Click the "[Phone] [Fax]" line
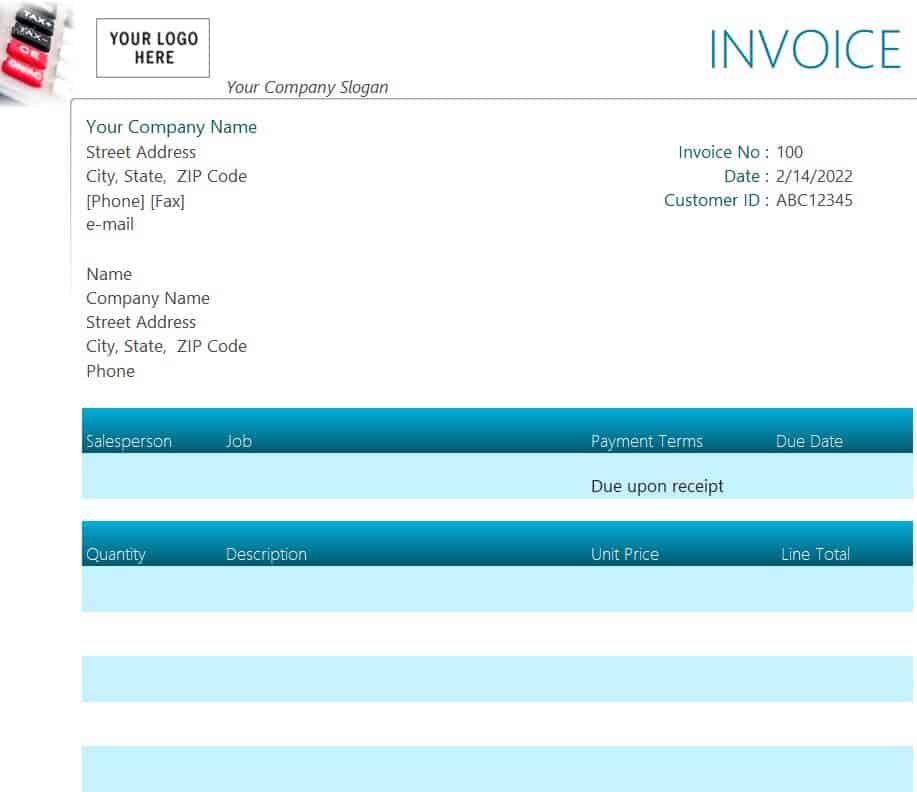 coord(135,201)
